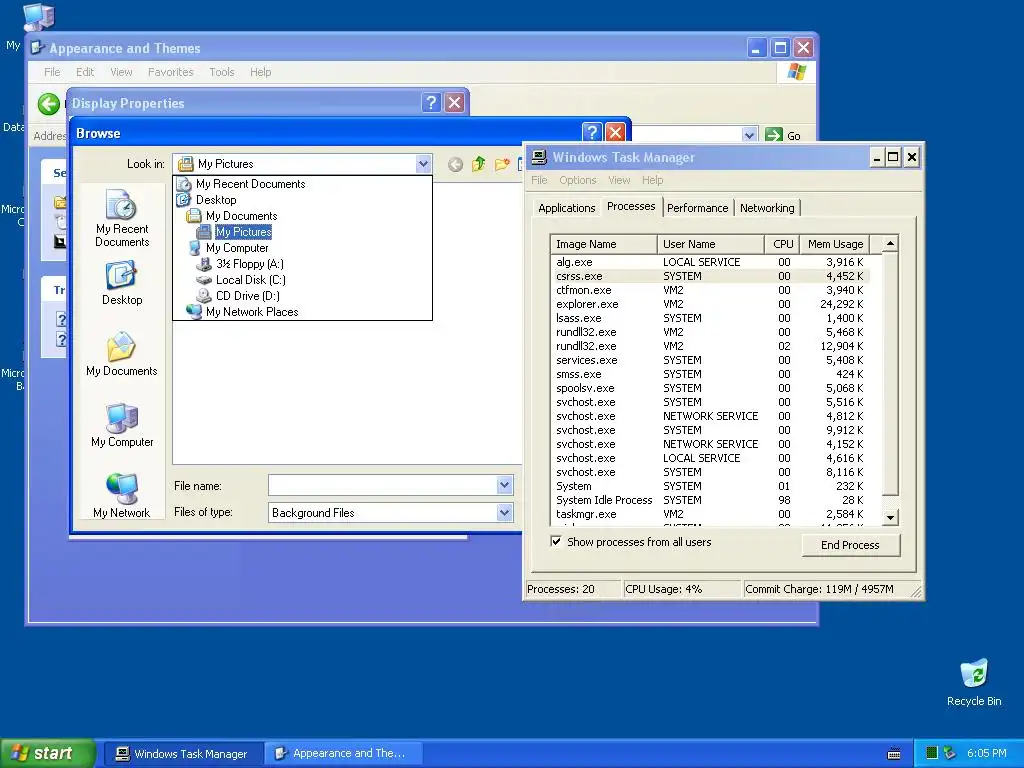
Task: Select My Computer in Browse places bar
Action: pos(121,425)
